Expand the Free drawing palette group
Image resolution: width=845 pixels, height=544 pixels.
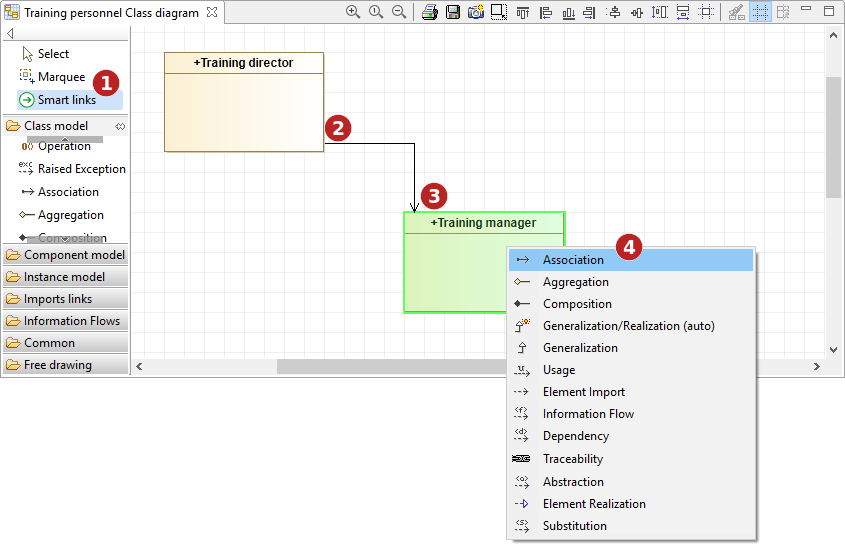66,365
